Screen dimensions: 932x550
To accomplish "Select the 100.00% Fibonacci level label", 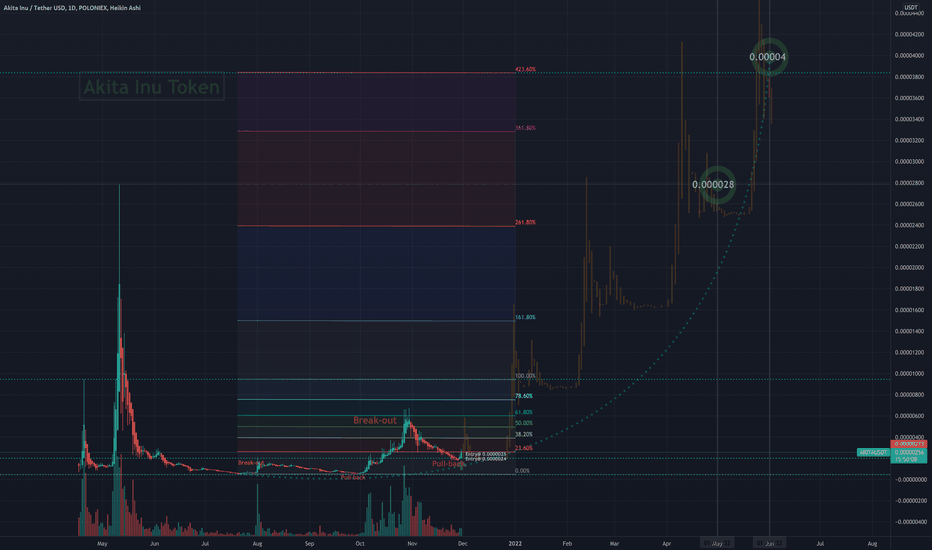I will (x=525, y=376).
